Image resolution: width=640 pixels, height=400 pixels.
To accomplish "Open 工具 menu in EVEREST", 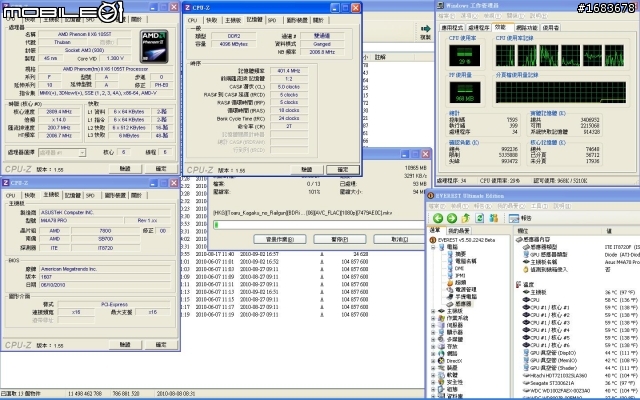I will click(x=539, y=206).
